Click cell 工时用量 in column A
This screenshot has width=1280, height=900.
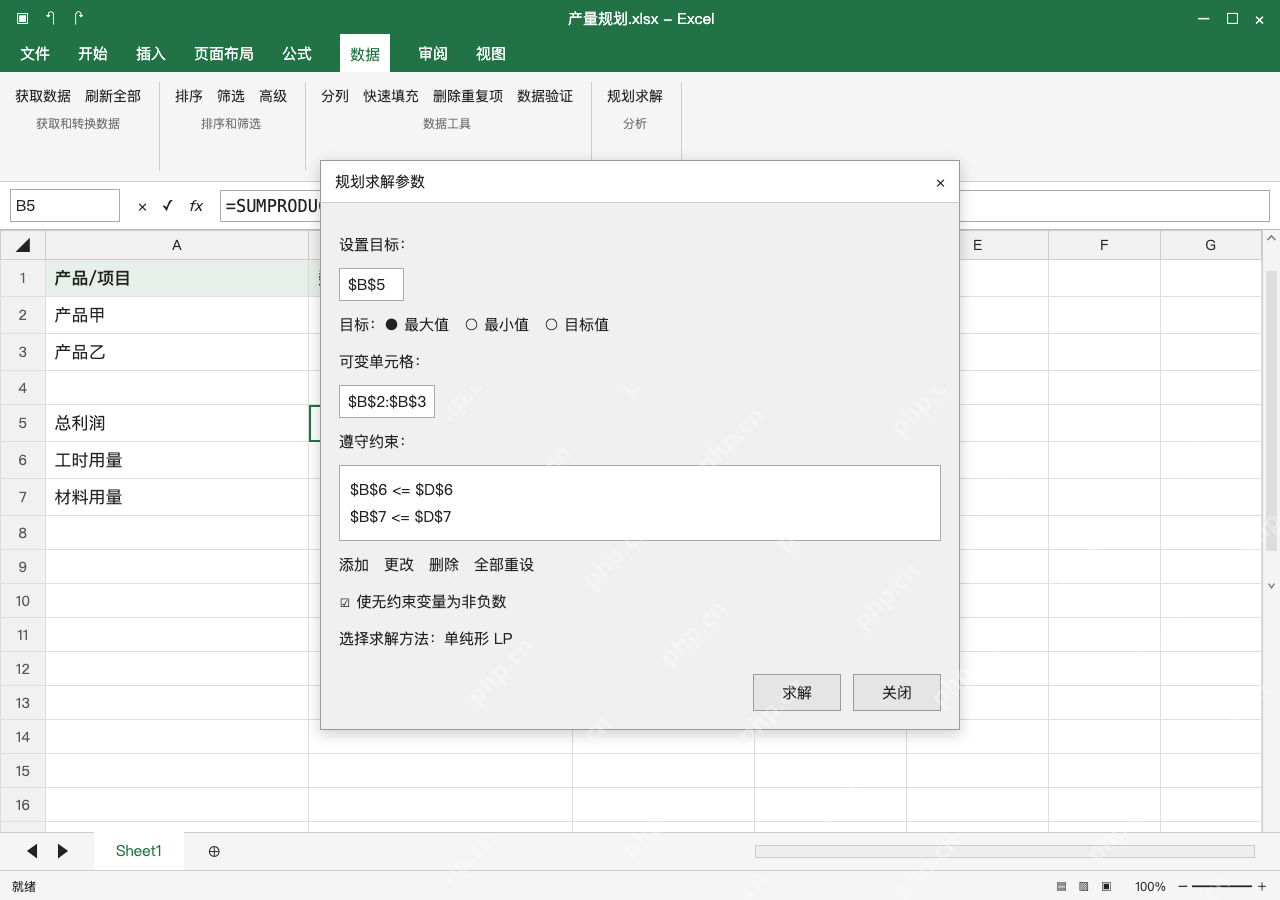[x=177, y=460]
